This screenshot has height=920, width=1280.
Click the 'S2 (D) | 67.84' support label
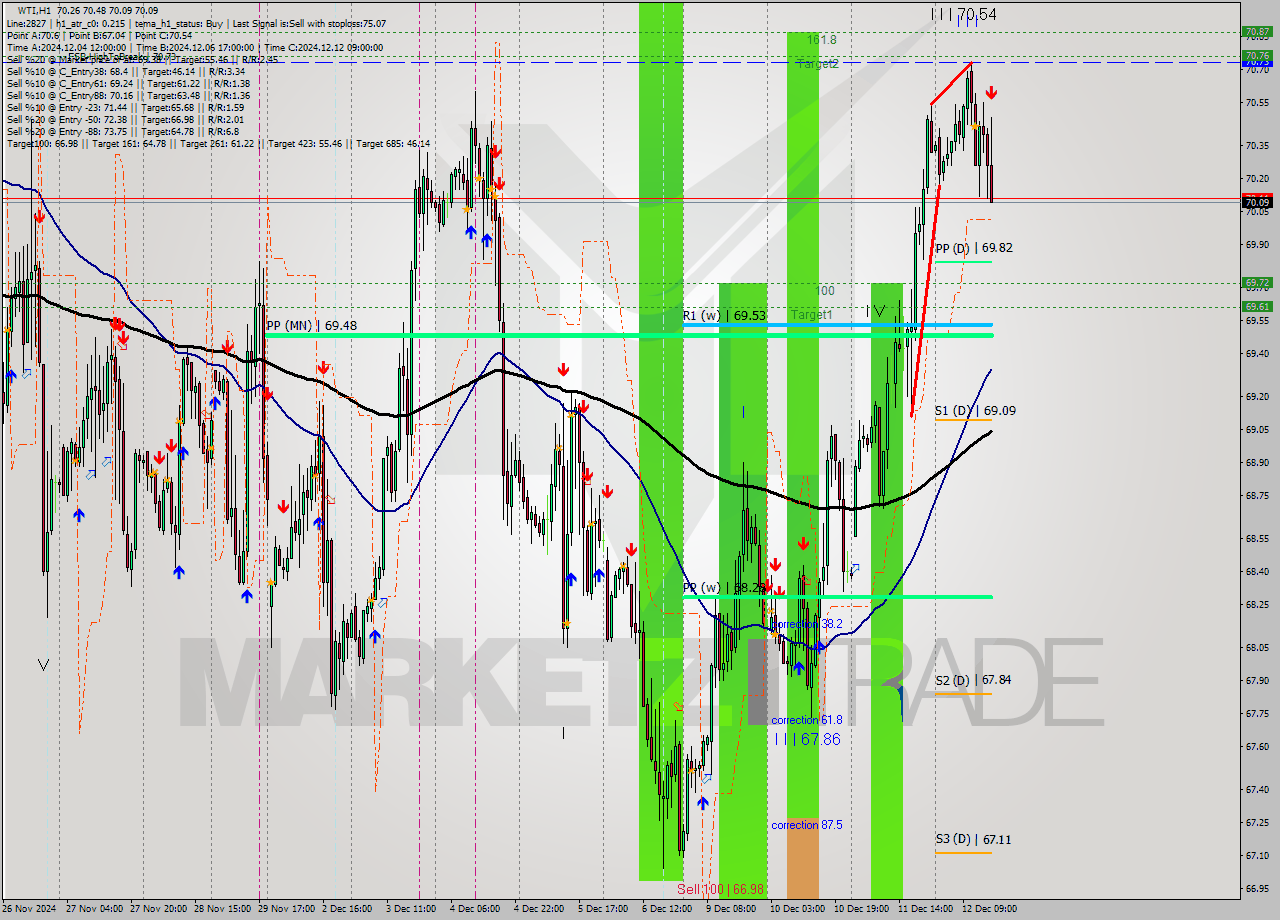tap(973, 680)
